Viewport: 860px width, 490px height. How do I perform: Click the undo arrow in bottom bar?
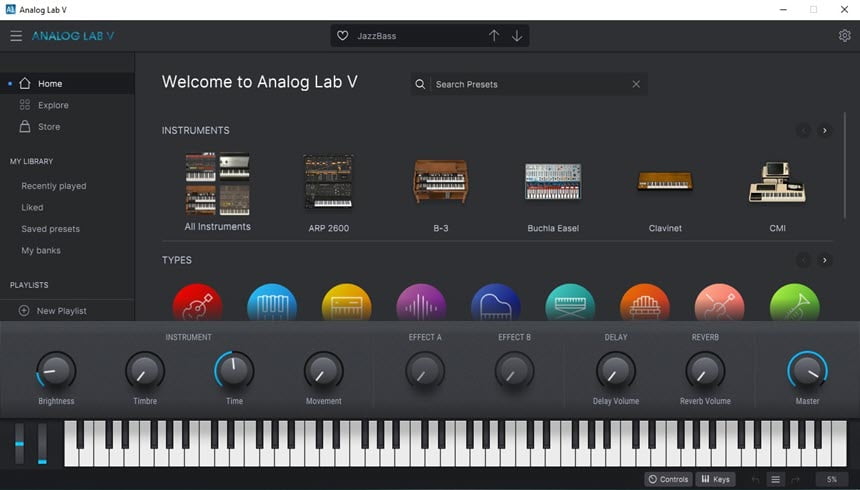[x=756, y=480]
